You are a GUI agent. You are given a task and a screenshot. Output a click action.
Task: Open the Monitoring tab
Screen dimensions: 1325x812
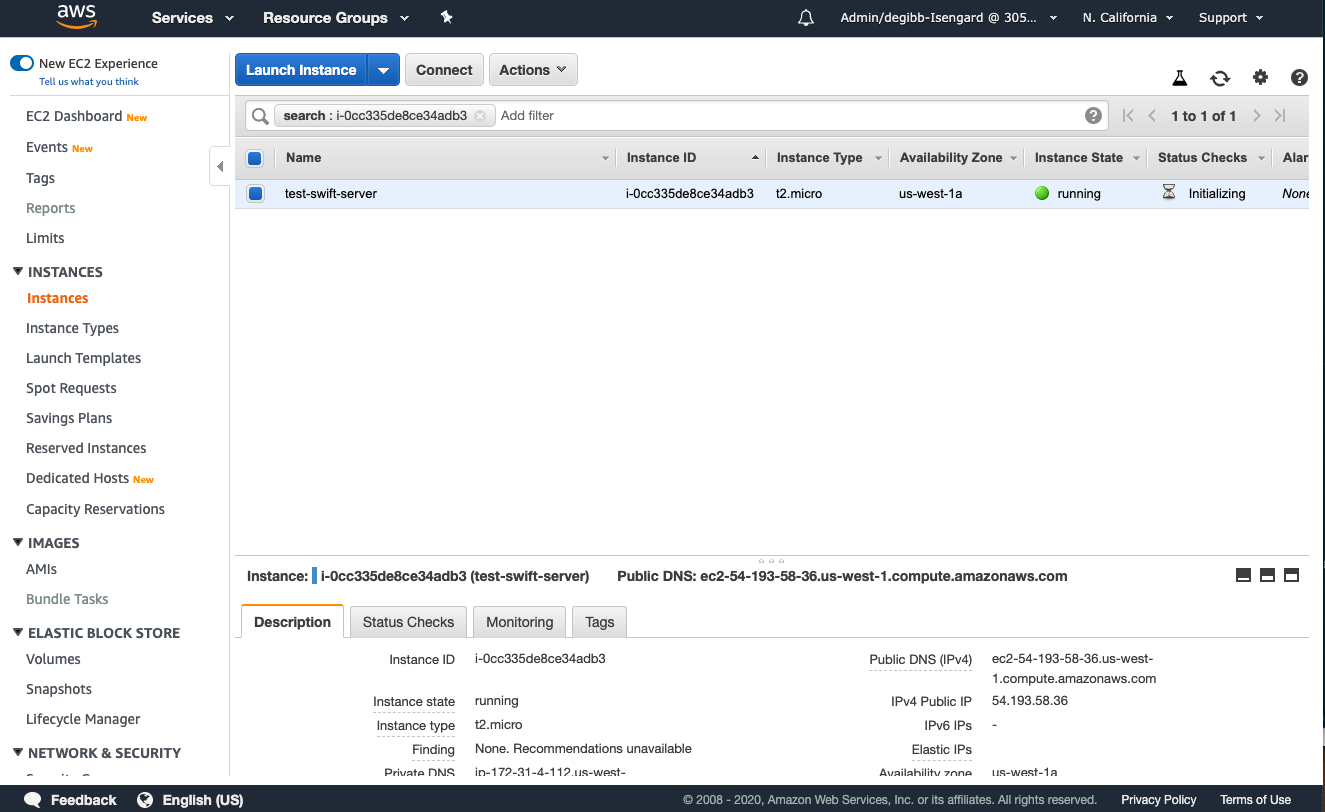click(519, 622)
